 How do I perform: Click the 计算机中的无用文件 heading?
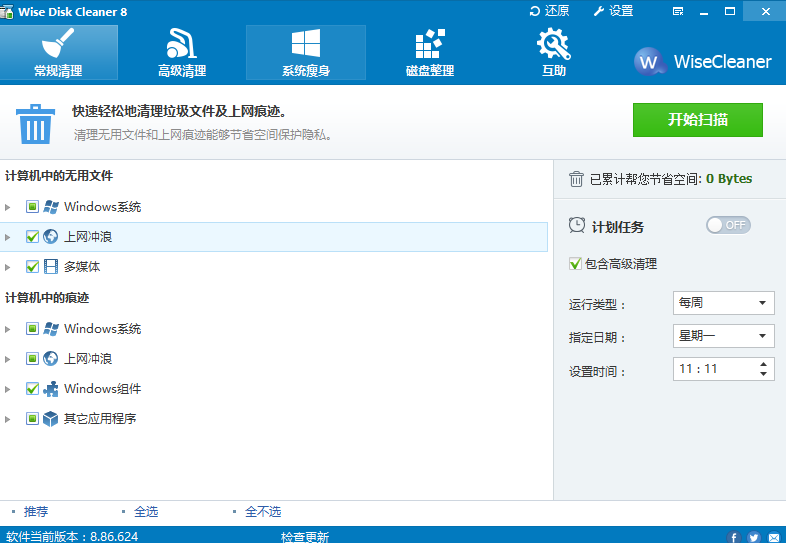click(x=59, y=176)
